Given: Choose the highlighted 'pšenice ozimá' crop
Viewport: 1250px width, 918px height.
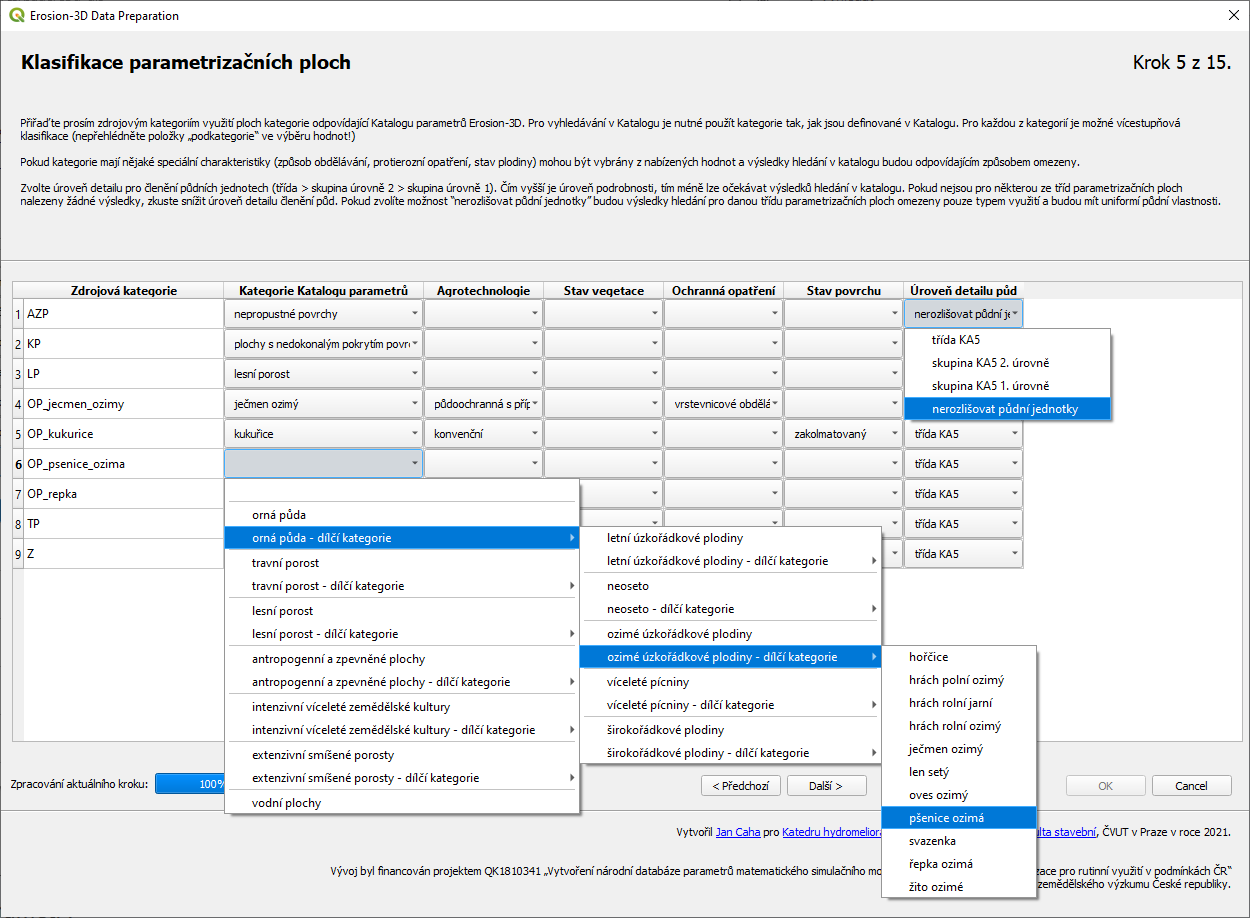Looking at the screenshot, I should pyautogui.click(x=960, y=818).
